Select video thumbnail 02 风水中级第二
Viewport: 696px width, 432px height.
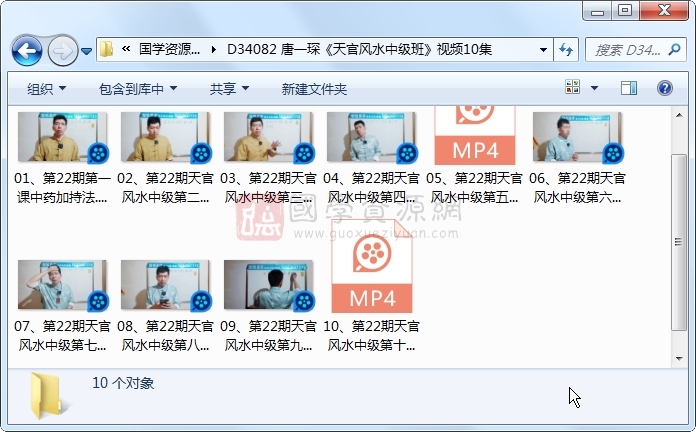(165, 137)
